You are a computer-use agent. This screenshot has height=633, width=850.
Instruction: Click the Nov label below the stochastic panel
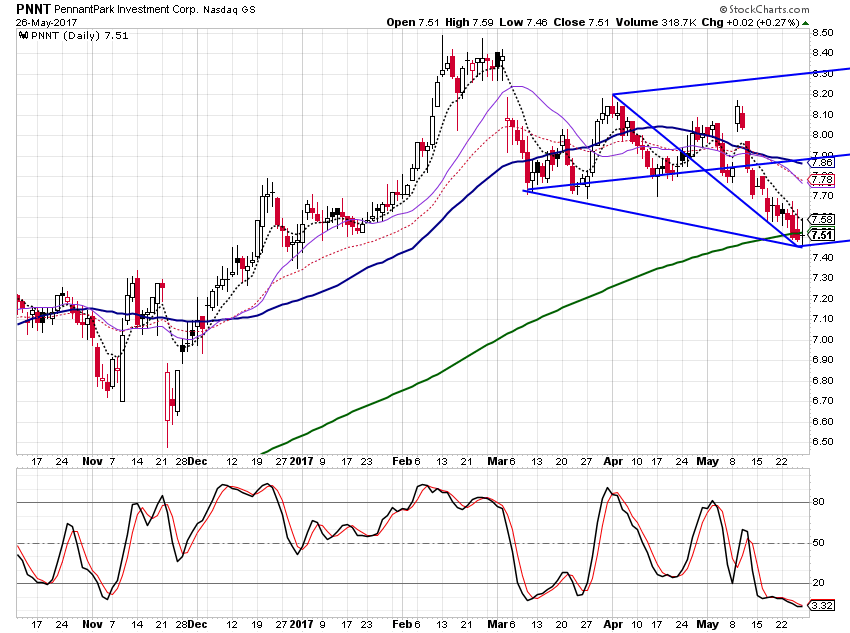(x=92, y=624)
